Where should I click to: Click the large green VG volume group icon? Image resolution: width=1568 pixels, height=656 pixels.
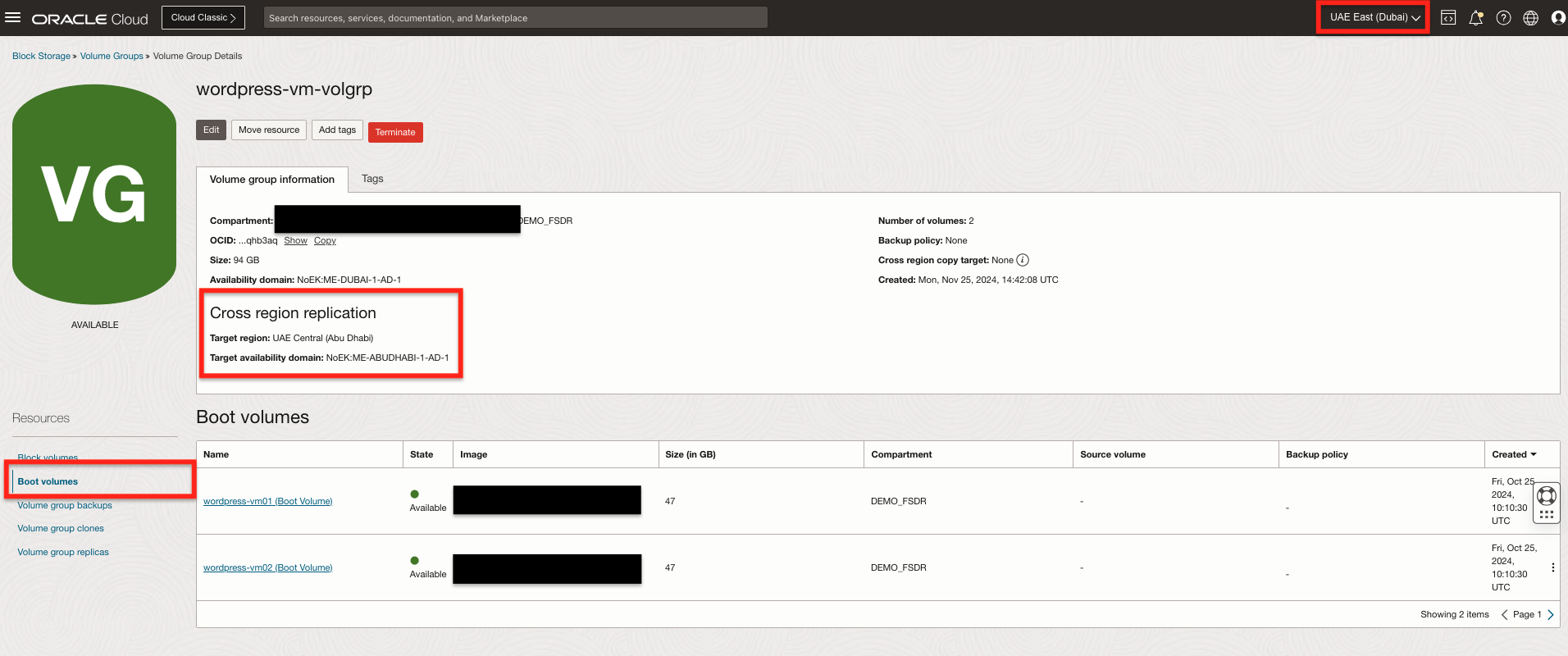pyautogui.click(x=94, y=194)
